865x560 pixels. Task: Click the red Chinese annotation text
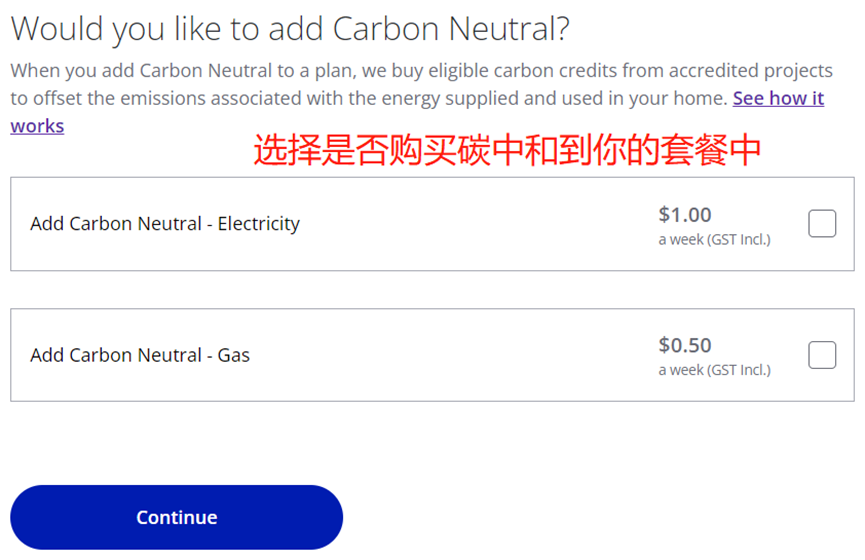507,150
